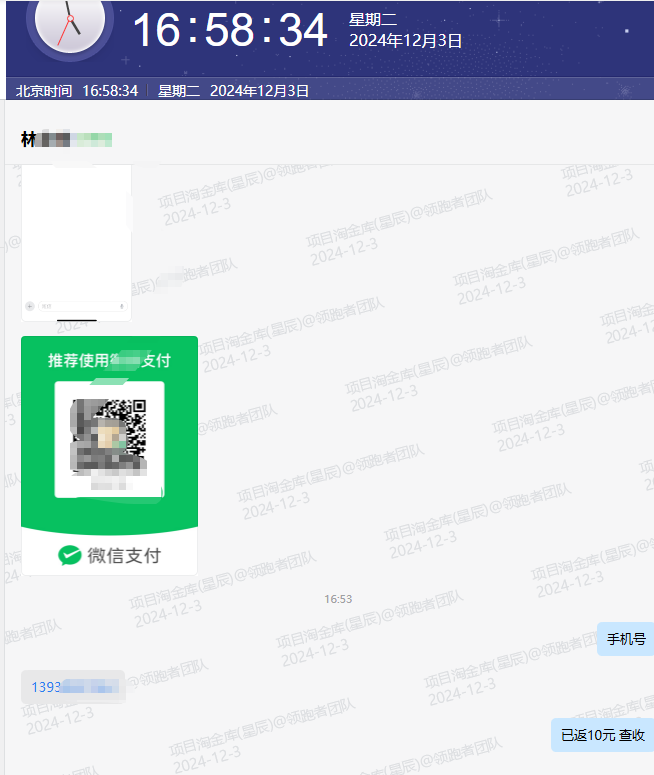Click the 推荐使用 header on the payment card
The image size is (654, 775).
(109, 360)
